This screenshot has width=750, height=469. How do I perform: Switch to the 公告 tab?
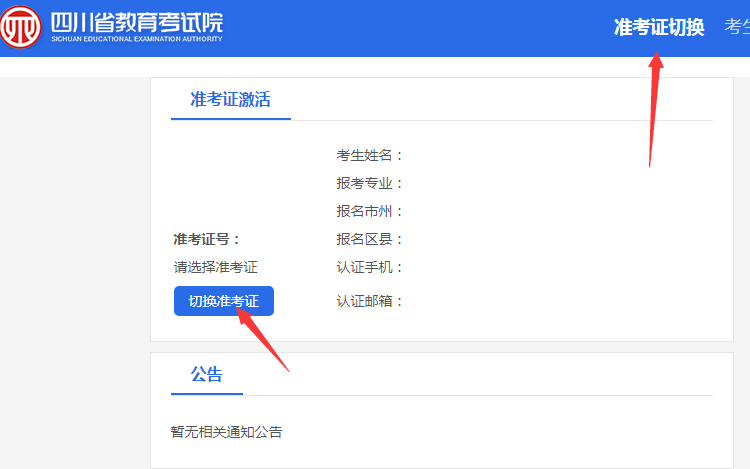tap(206, 375)
